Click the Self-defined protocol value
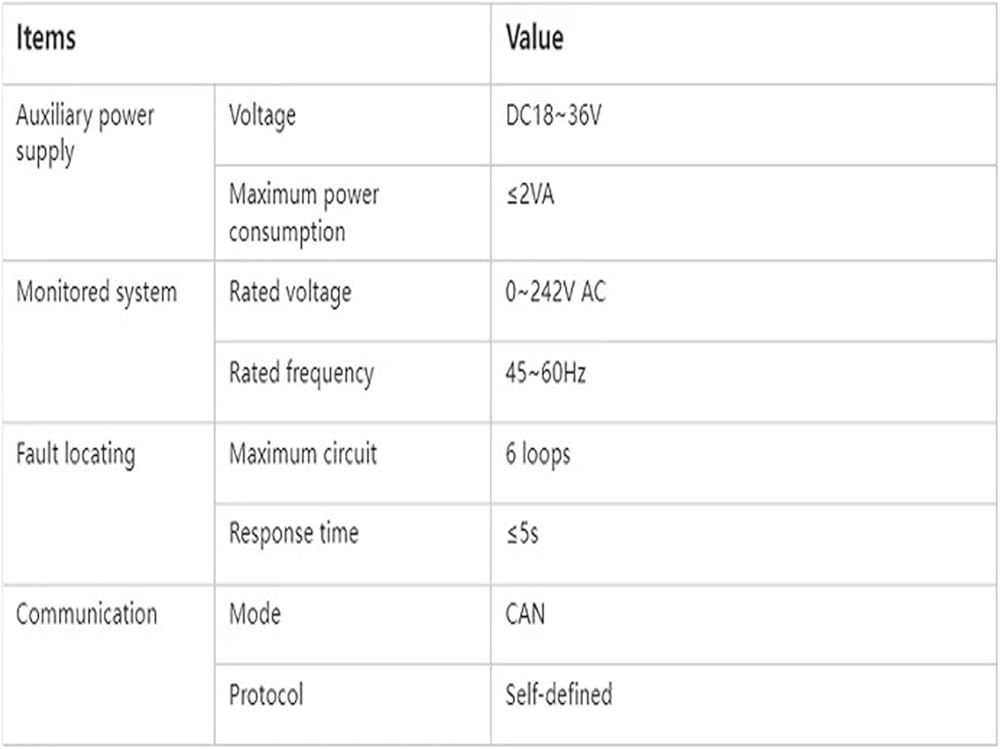Screen dimensions: 1000x749 click(x=559, y=695)
